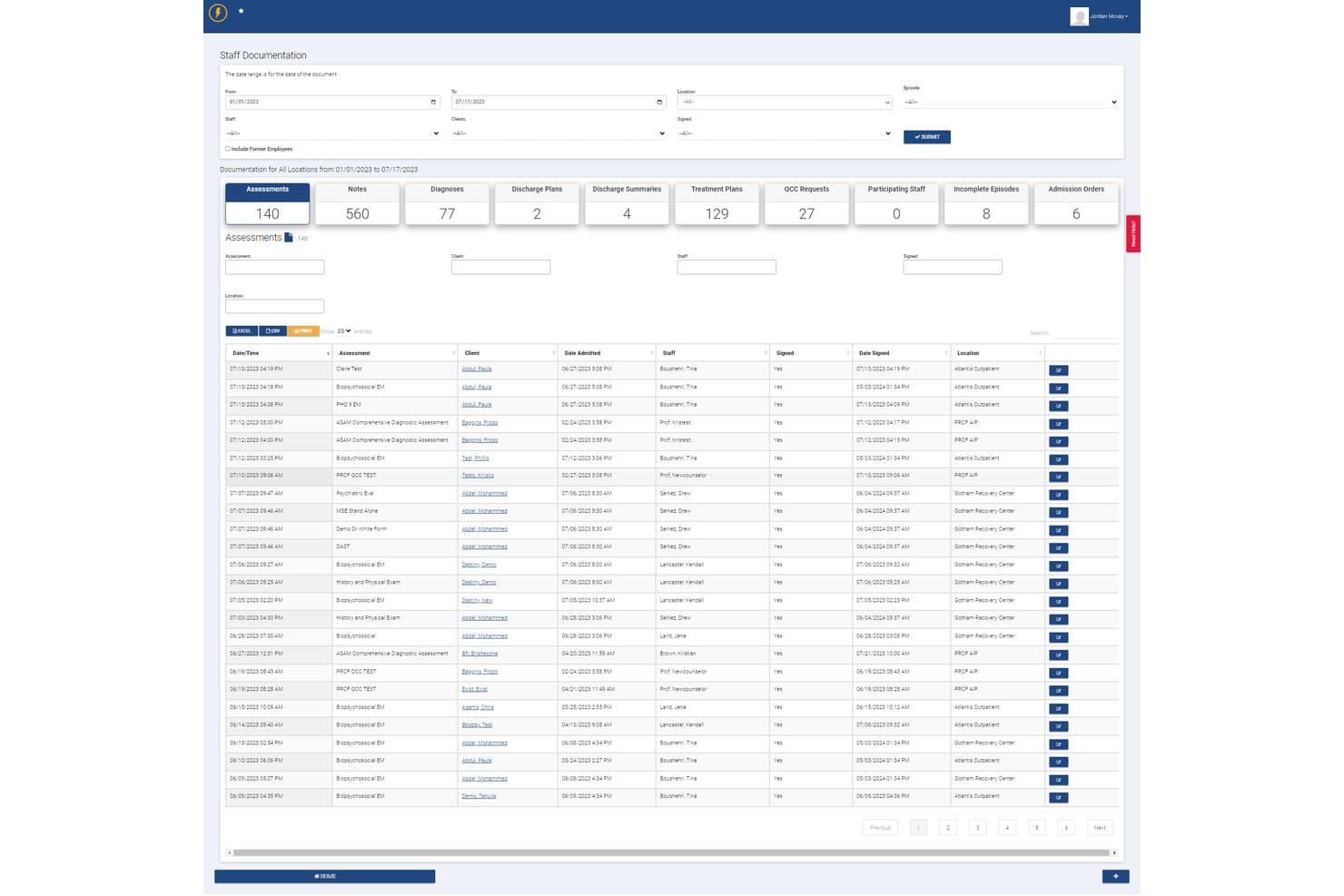The width and height of the screenshot is (1344, 896).
Task: Go to the Next page of results
Action: pos(1100,828)
